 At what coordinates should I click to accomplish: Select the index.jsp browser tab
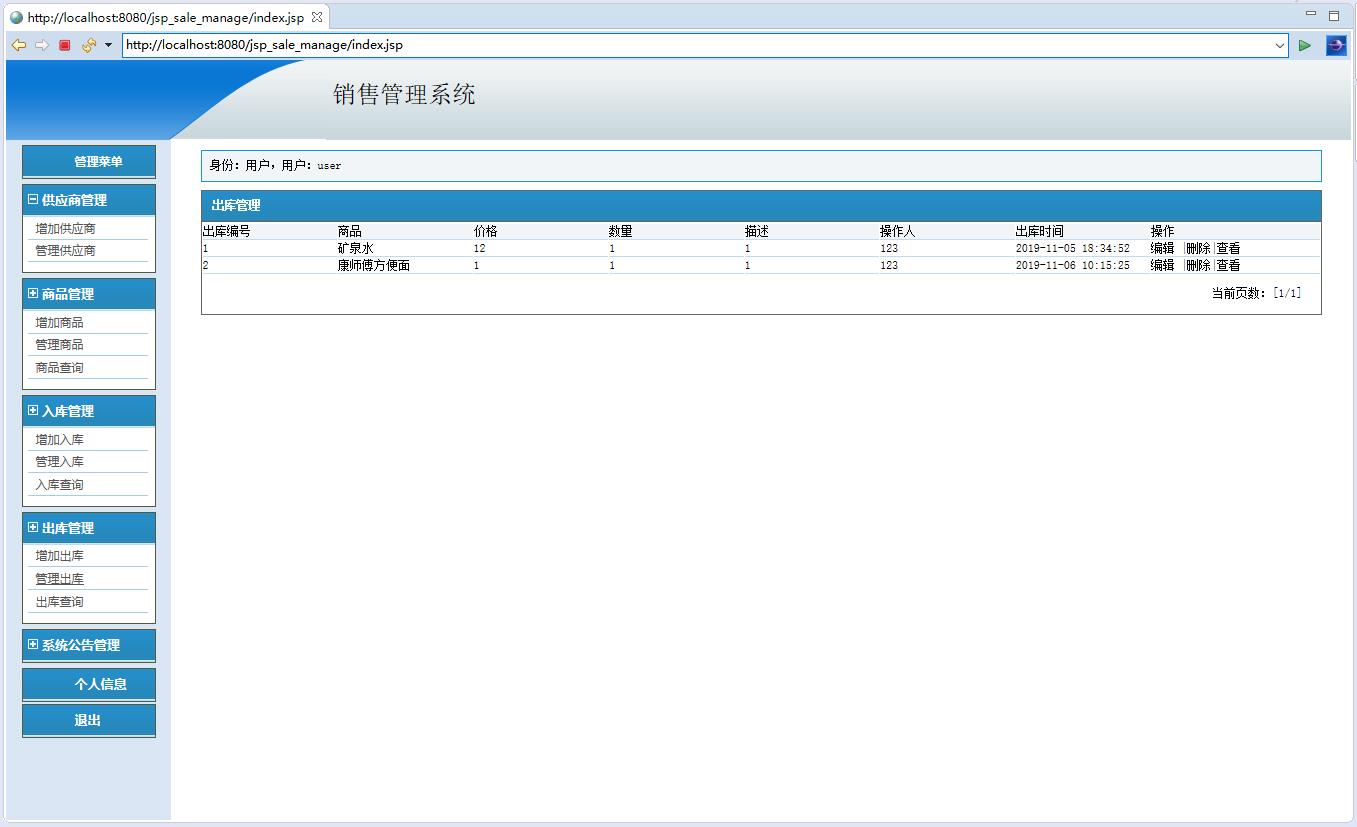click(160, 16)
